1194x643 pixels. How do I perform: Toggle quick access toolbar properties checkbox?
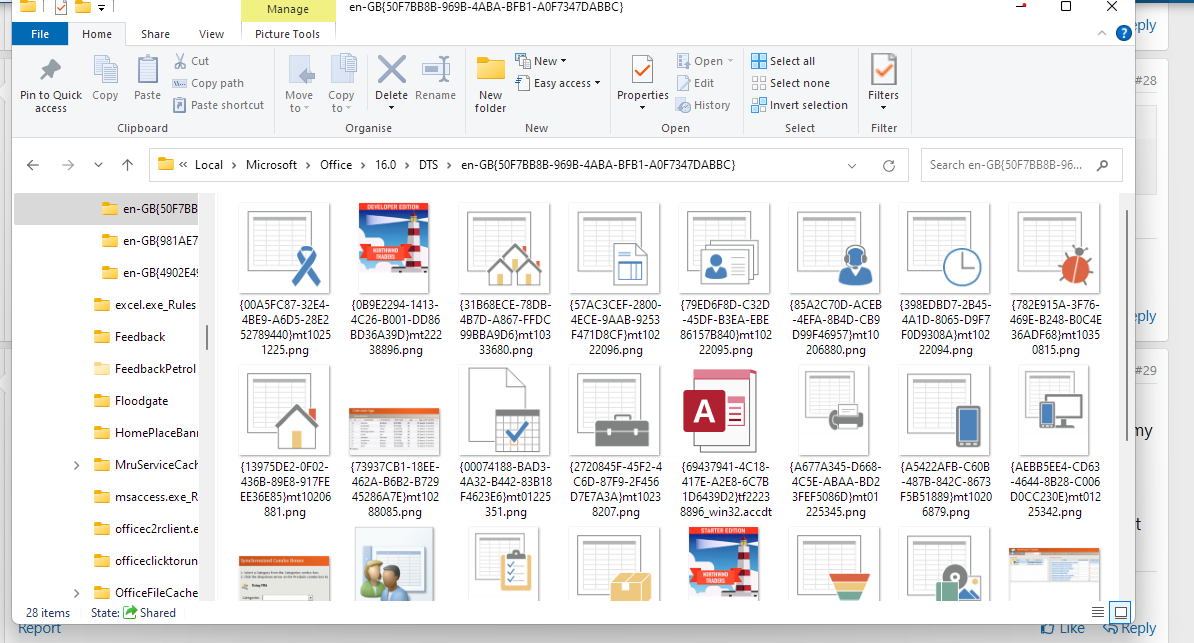tap(61, 8)
